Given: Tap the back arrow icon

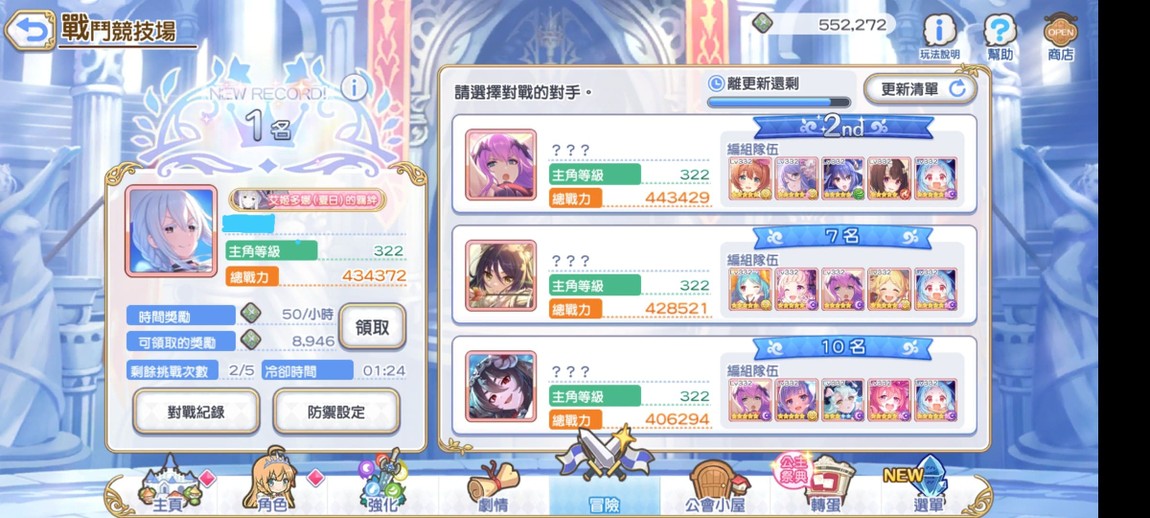Looking at the screenshot, I should click(29, 30).
